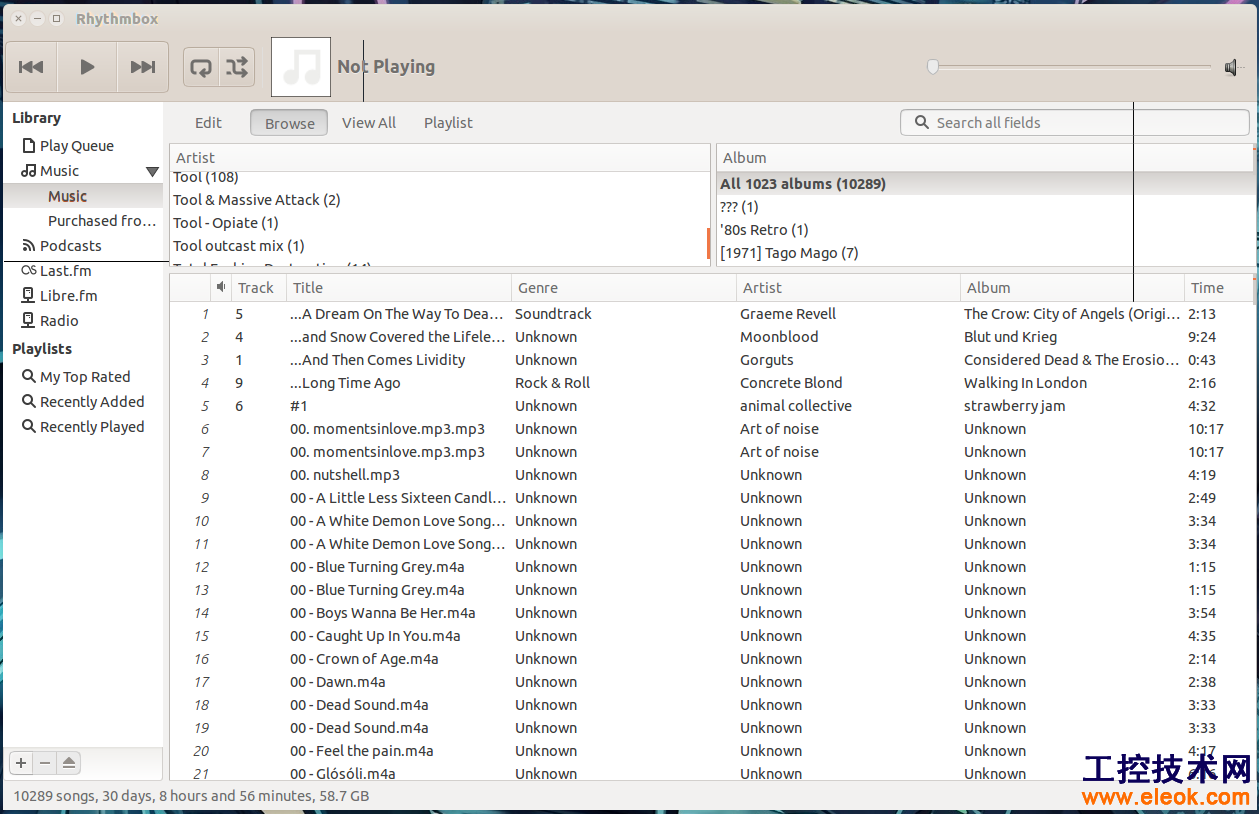Click the eject button in sidebar

68,763
